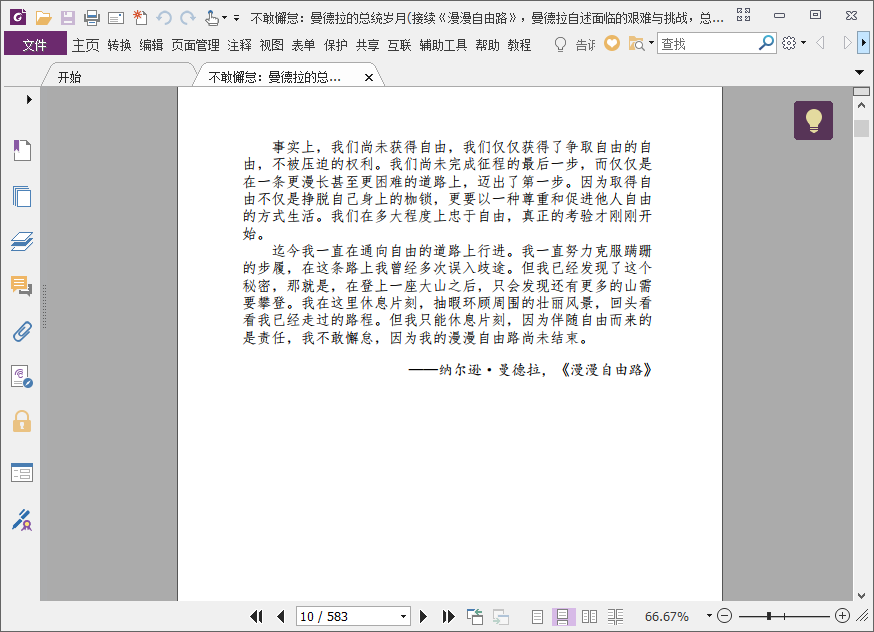Open the hand tool dropdown arrow
This screenshot has width=874, height=632.
tap(225, 18)
